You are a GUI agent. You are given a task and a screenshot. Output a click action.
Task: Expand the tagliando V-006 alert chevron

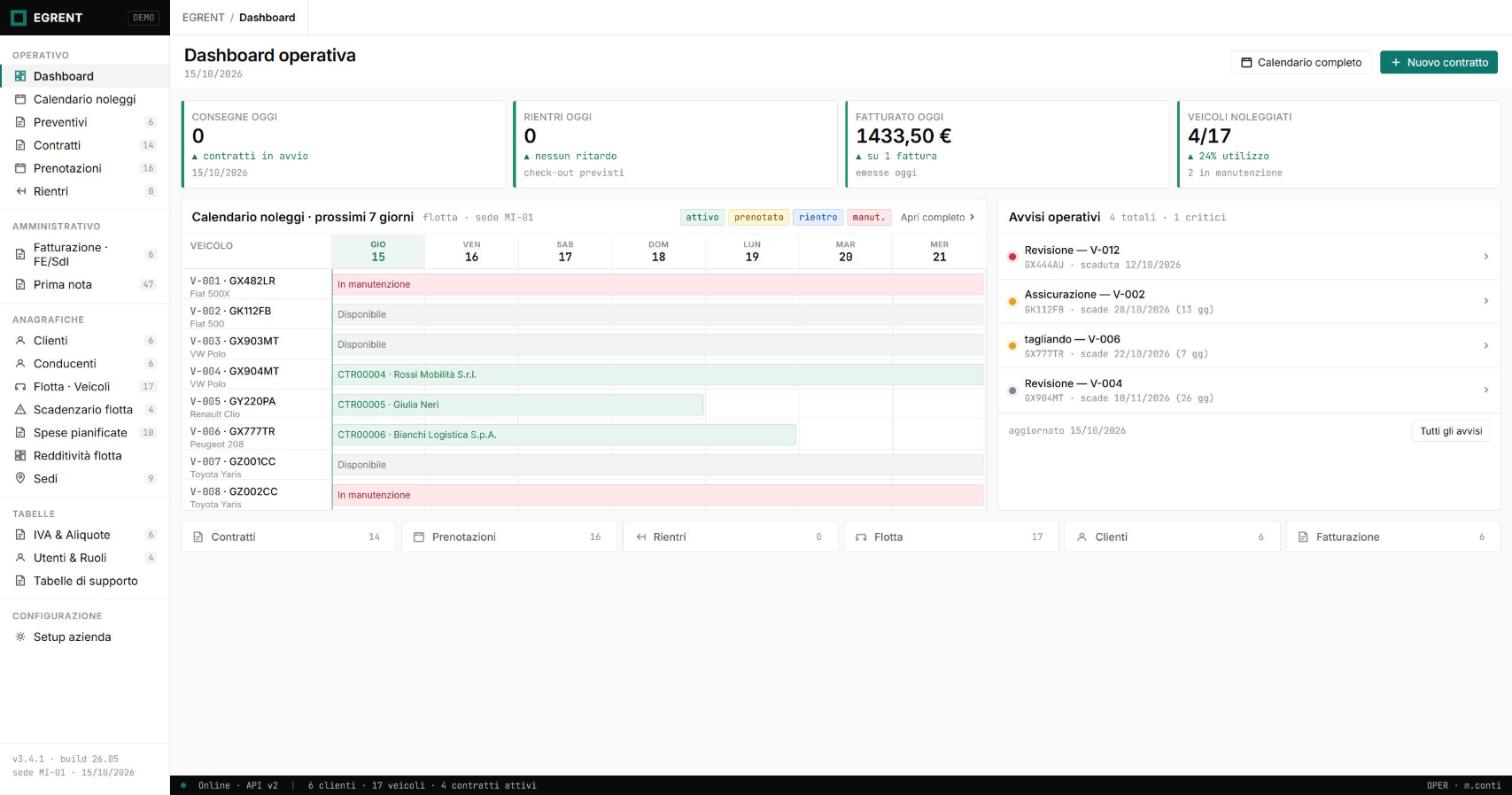[x=1486, y=346]
